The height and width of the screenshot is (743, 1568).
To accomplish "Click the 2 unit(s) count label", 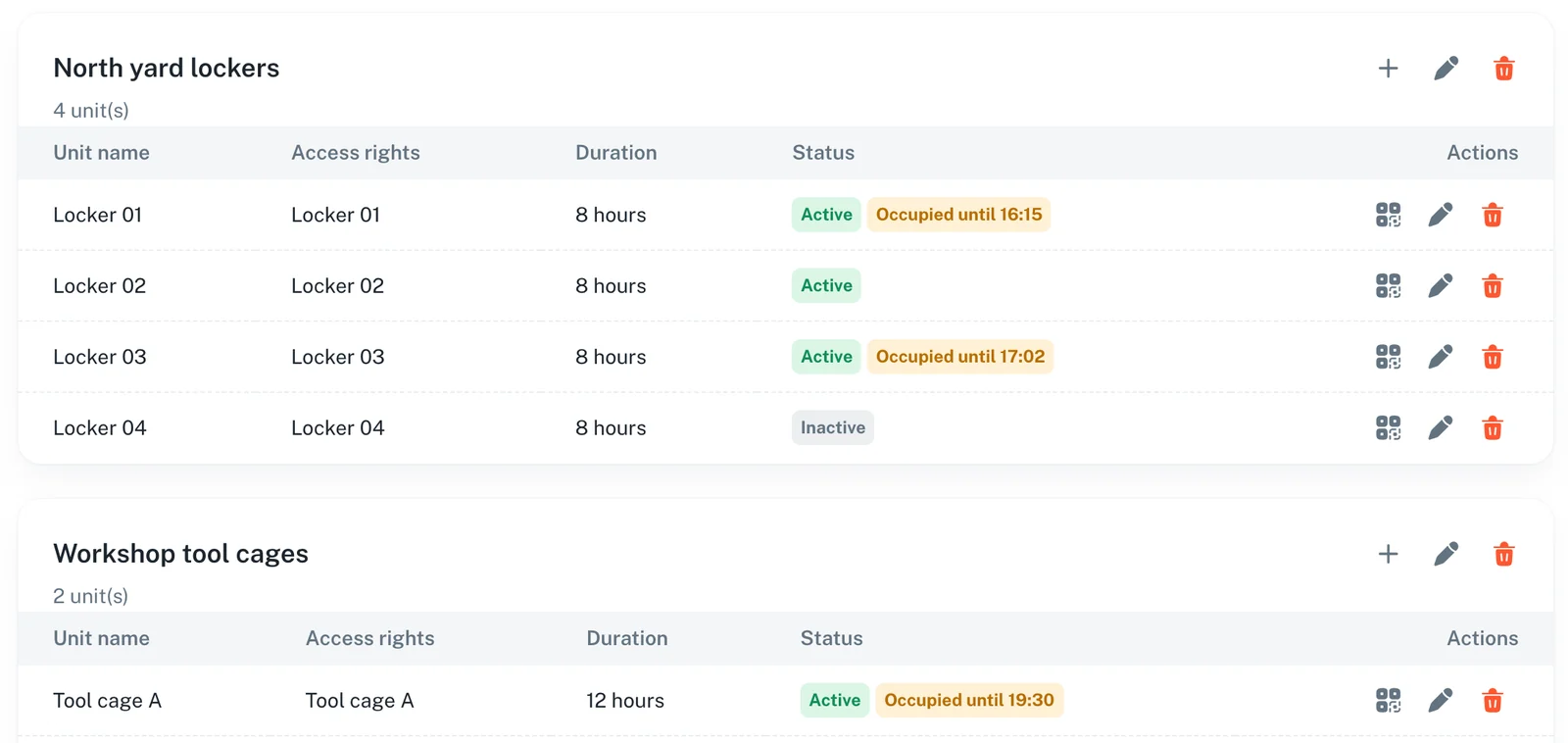I will (x=90, y=596).
